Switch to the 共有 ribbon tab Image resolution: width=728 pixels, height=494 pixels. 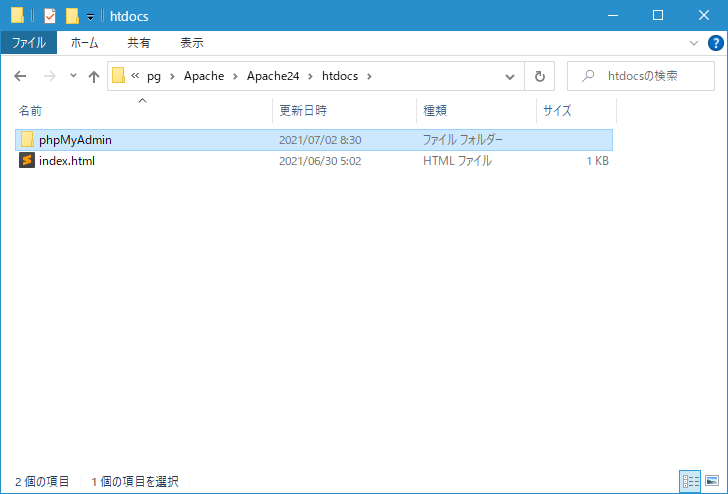[x=139, y=43]
